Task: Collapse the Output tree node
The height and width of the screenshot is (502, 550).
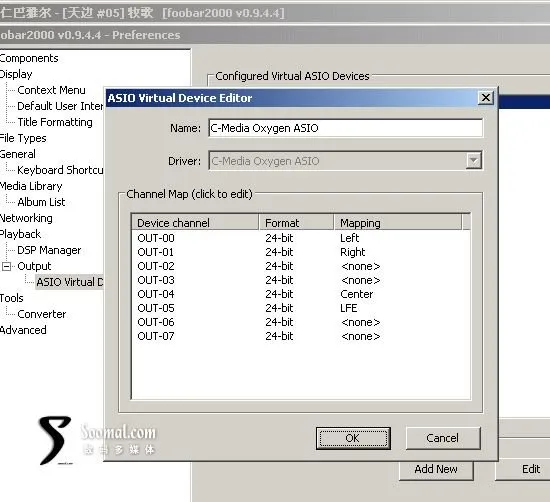Action: [x=6, y=266]
